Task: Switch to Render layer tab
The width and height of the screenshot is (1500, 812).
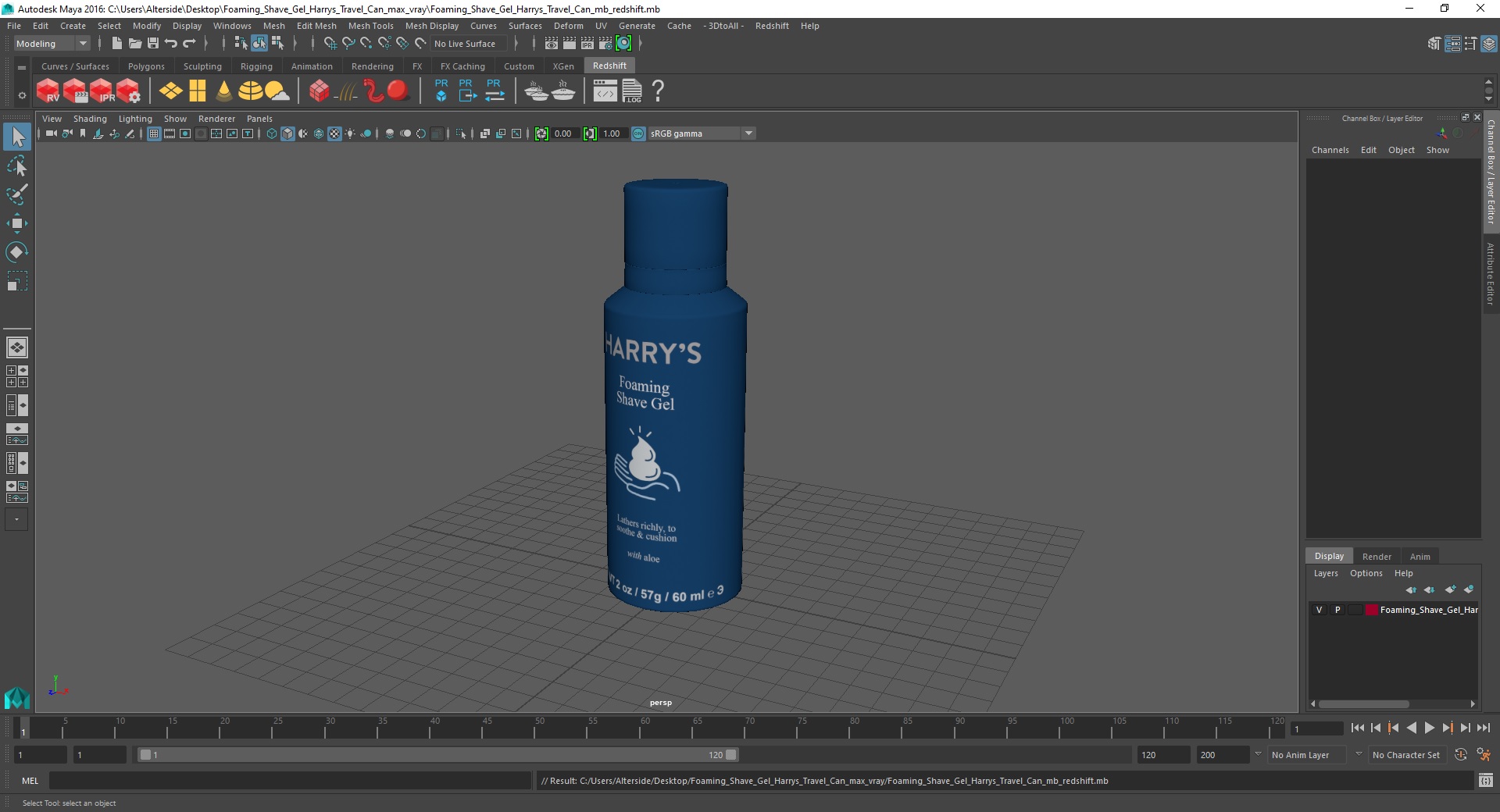Action: click(x=1377, y=557)
